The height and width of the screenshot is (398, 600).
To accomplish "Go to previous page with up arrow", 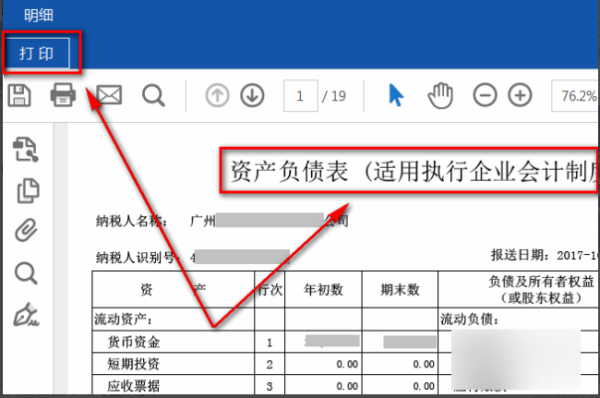I will pyautogui.click(x=217, y=95).
